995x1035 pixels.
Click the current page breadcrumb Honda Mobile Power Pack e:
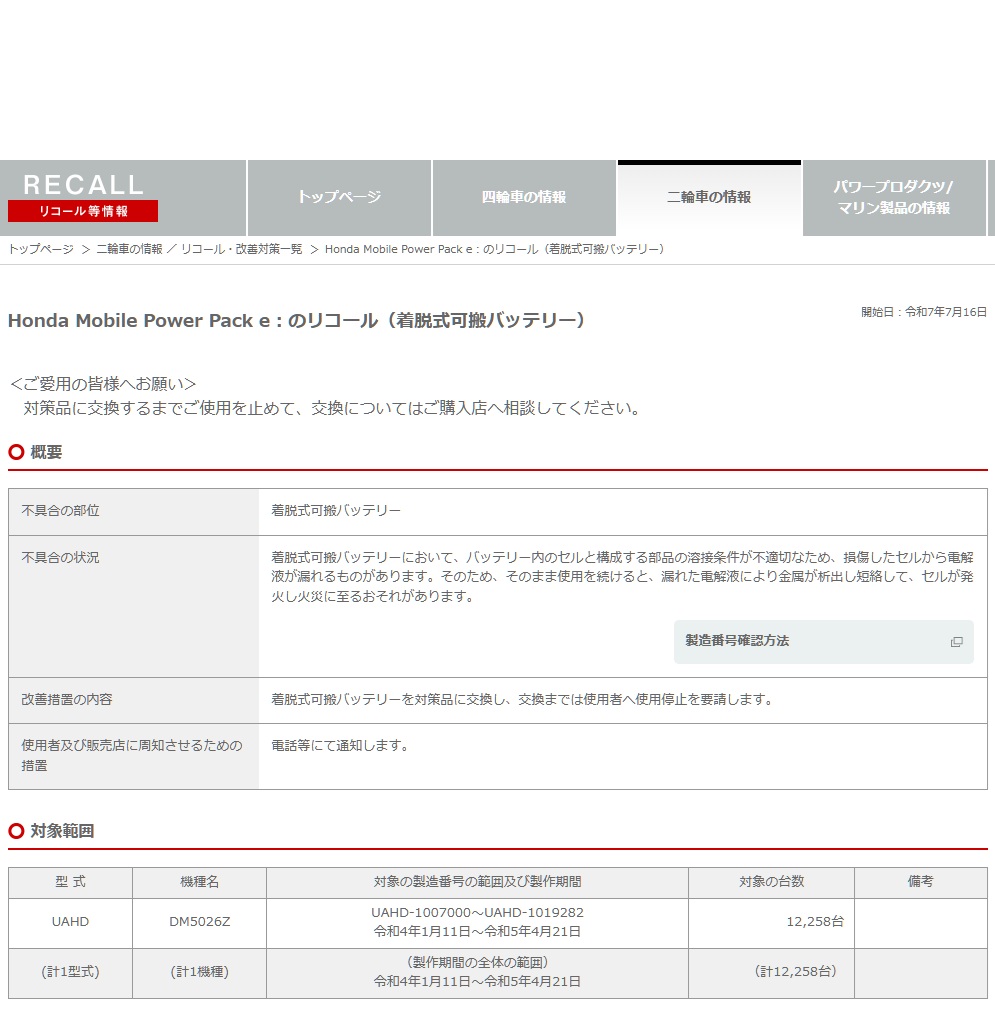pos(494,249)
